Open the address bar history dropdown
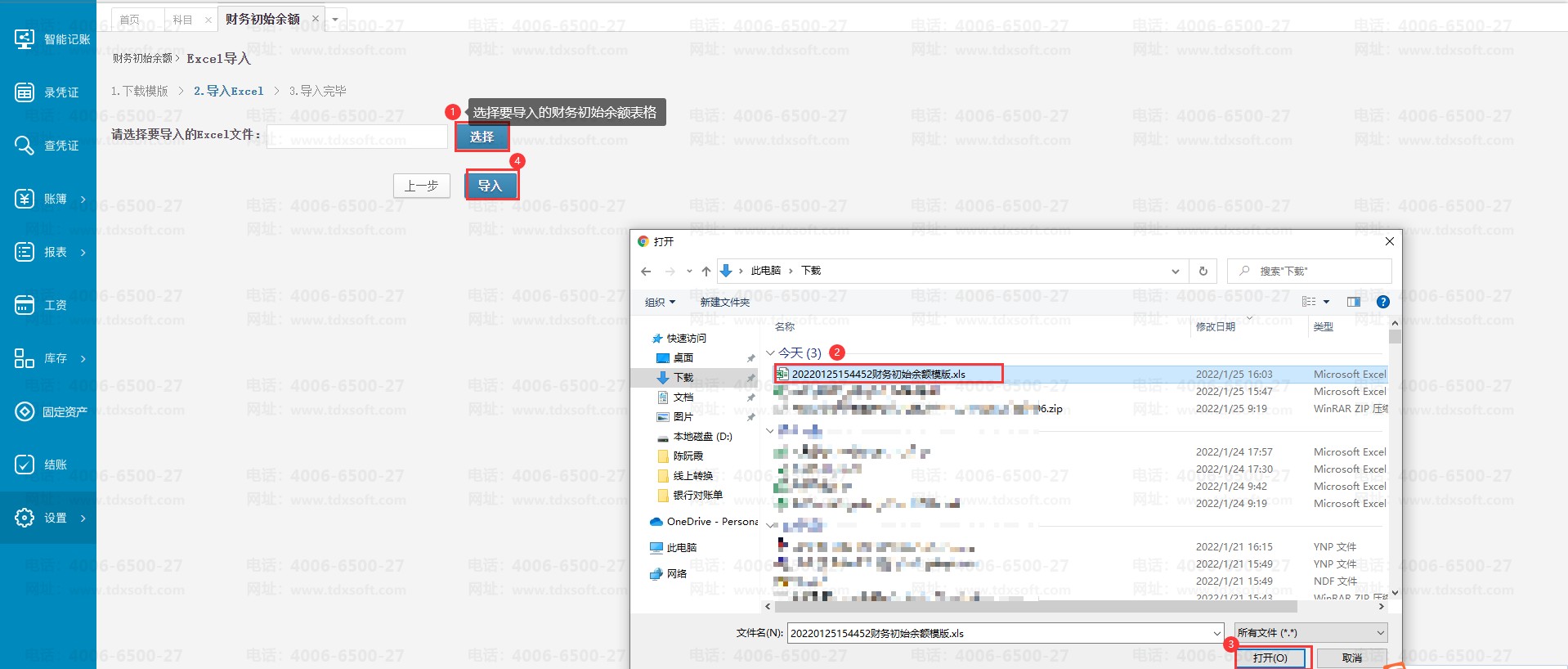Image resolution: width=1568 pixels, height=669 pixels. [x=1176, y=271]
